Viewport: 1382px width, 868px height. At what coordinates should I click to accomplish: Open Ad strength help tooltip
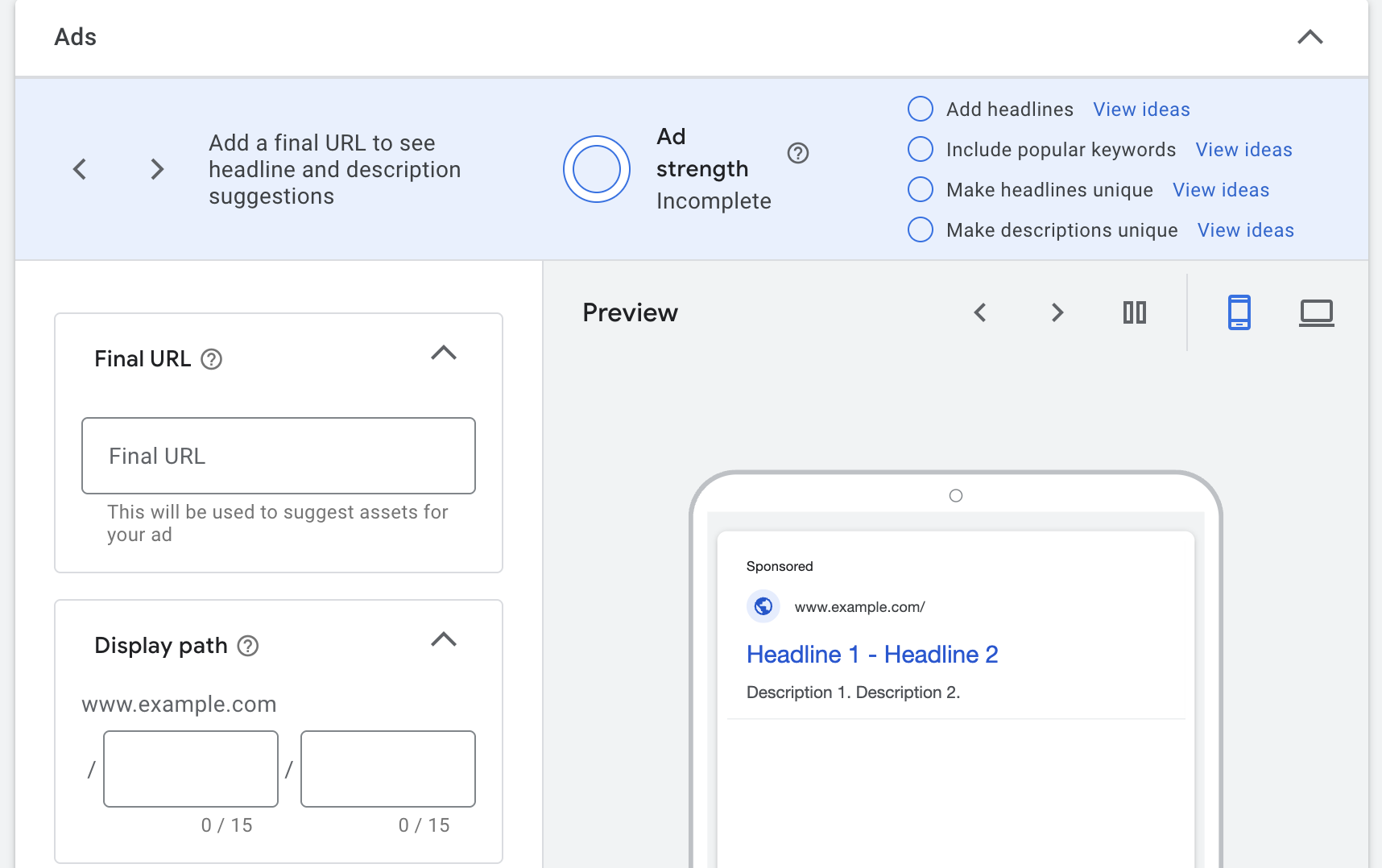coord(797,153)
